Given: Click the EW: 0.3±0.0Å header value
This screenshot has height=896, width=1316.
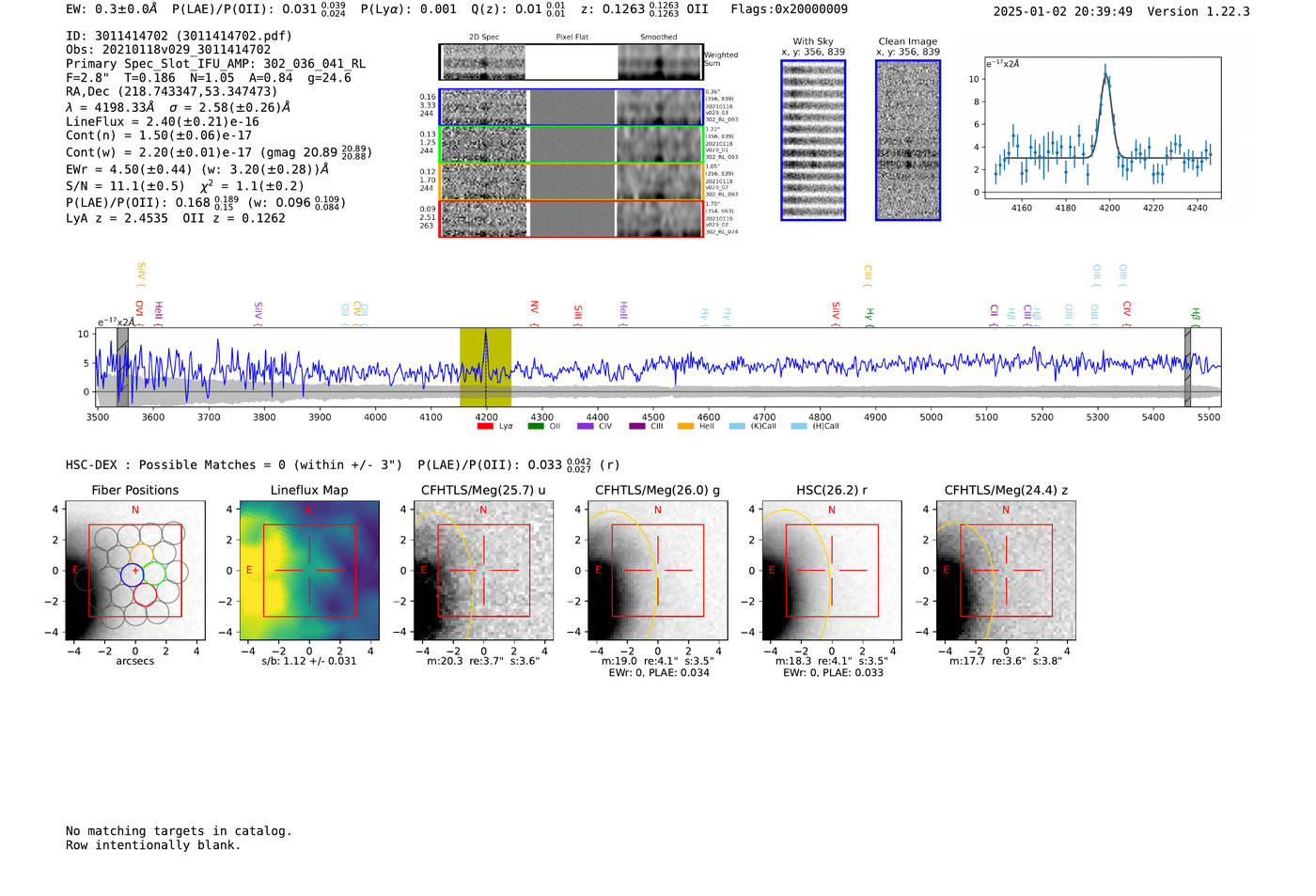Looking at the screenshot, I should (x=112, y=9).
